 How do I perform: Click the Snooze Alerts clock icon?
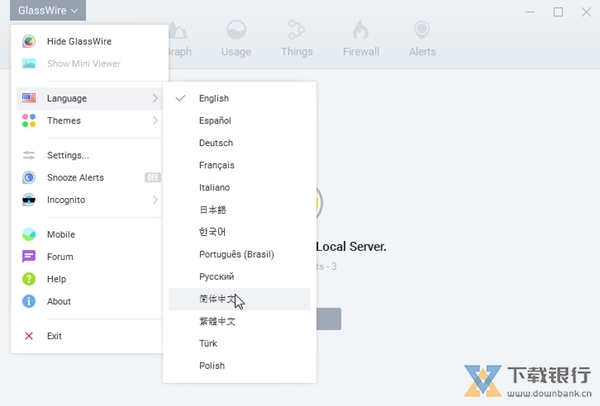click(x=29, y=178)
